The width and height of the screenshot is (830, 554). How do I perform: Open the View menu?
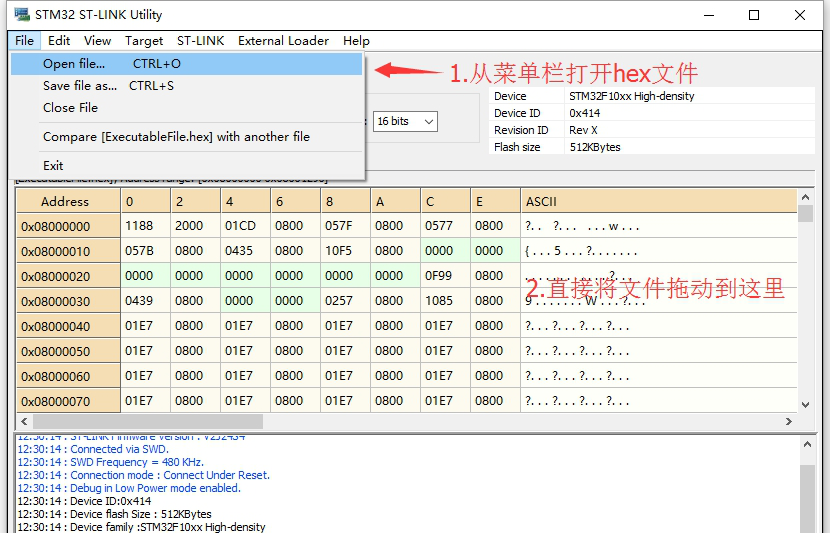97,41
